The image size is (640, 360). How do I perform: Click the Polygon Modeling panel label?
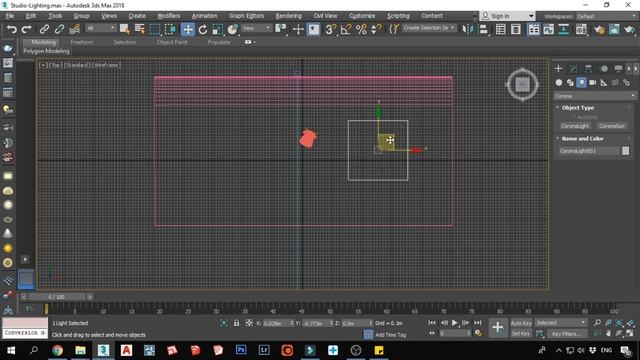[x=46, y=51]
